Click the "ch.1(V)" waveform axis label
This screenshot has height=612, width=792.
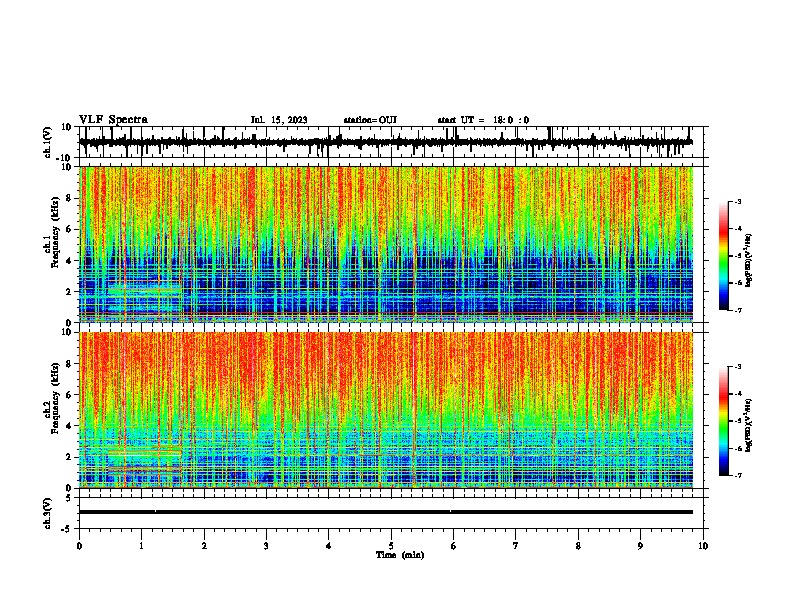pyautogui.click(x=49, y=142)
